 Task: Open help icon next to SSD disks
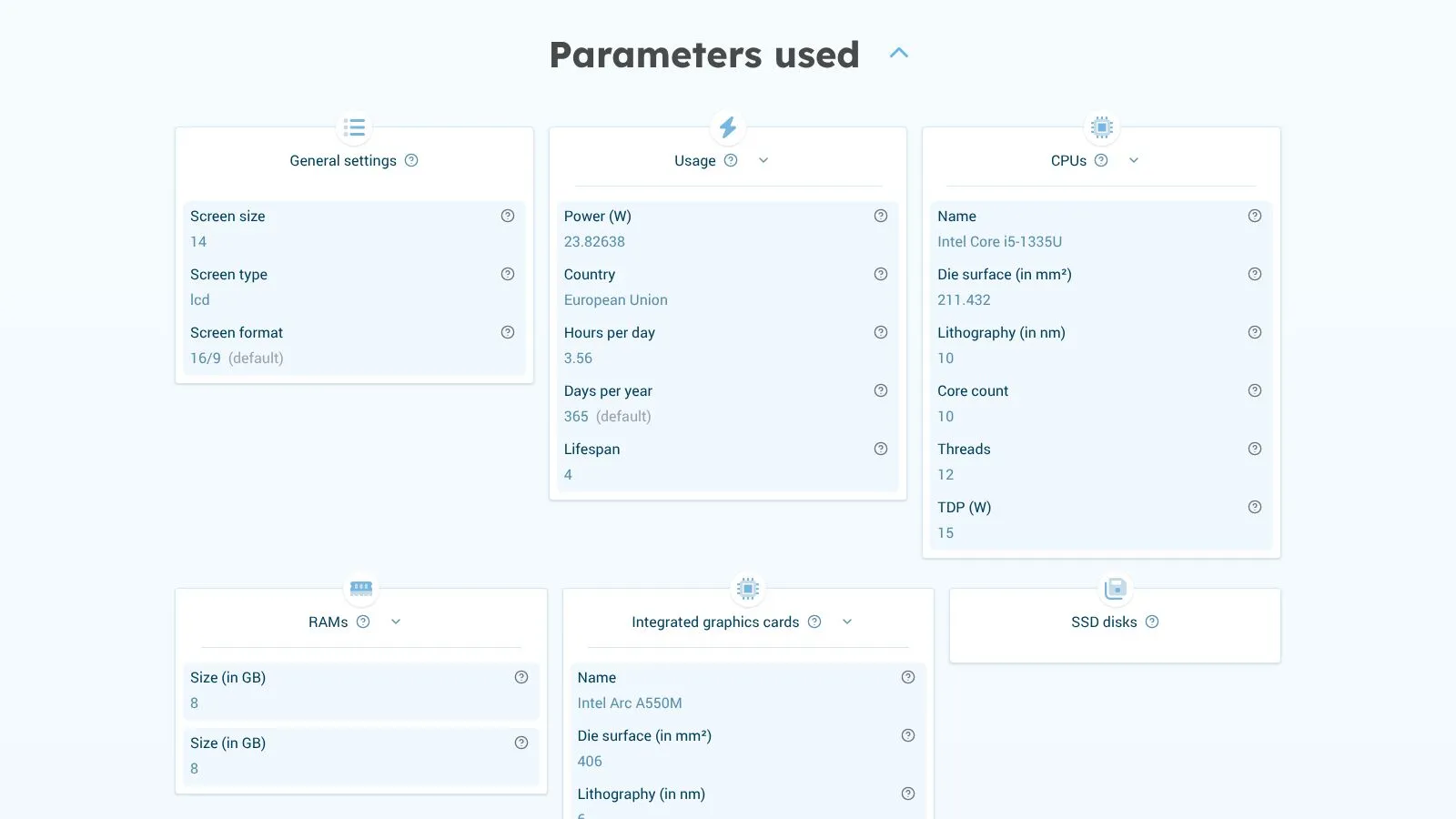tap(1152, 622)
